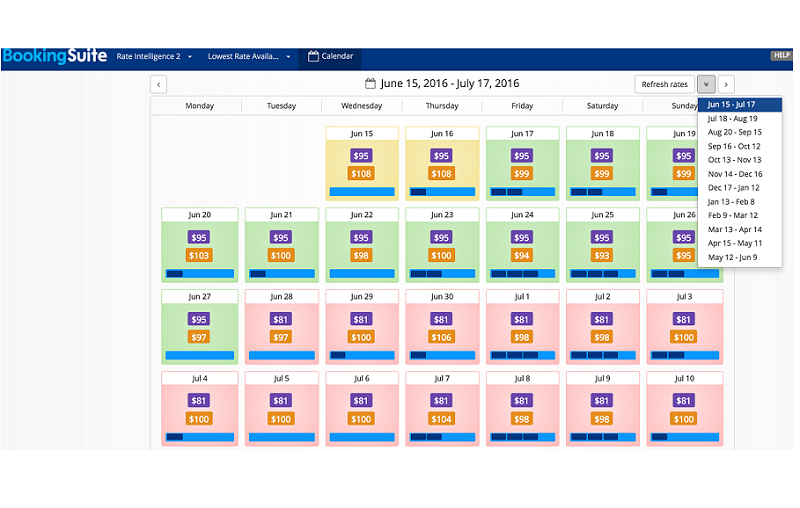This screenshot has height=508, width=800.
Task: Choose May 12 - Jun 9 option
Action: [x=732, y=257]
